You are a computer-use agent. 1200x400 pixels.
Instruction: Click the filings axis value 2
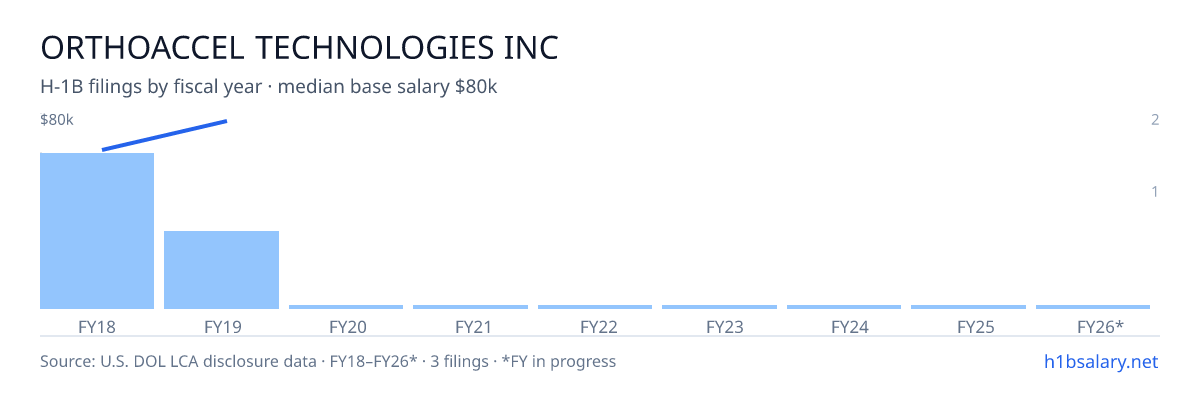point(1155,120)
